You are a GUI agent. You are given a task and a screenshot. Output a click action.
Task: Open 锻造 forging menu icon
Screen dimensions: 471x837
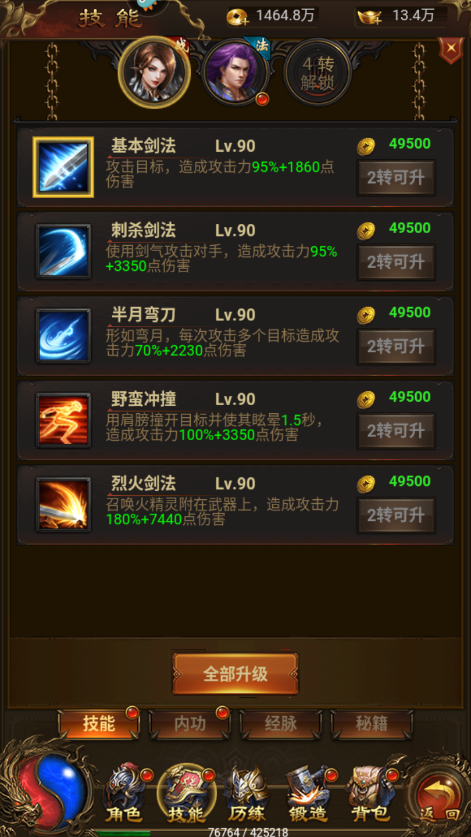[308, 795]
